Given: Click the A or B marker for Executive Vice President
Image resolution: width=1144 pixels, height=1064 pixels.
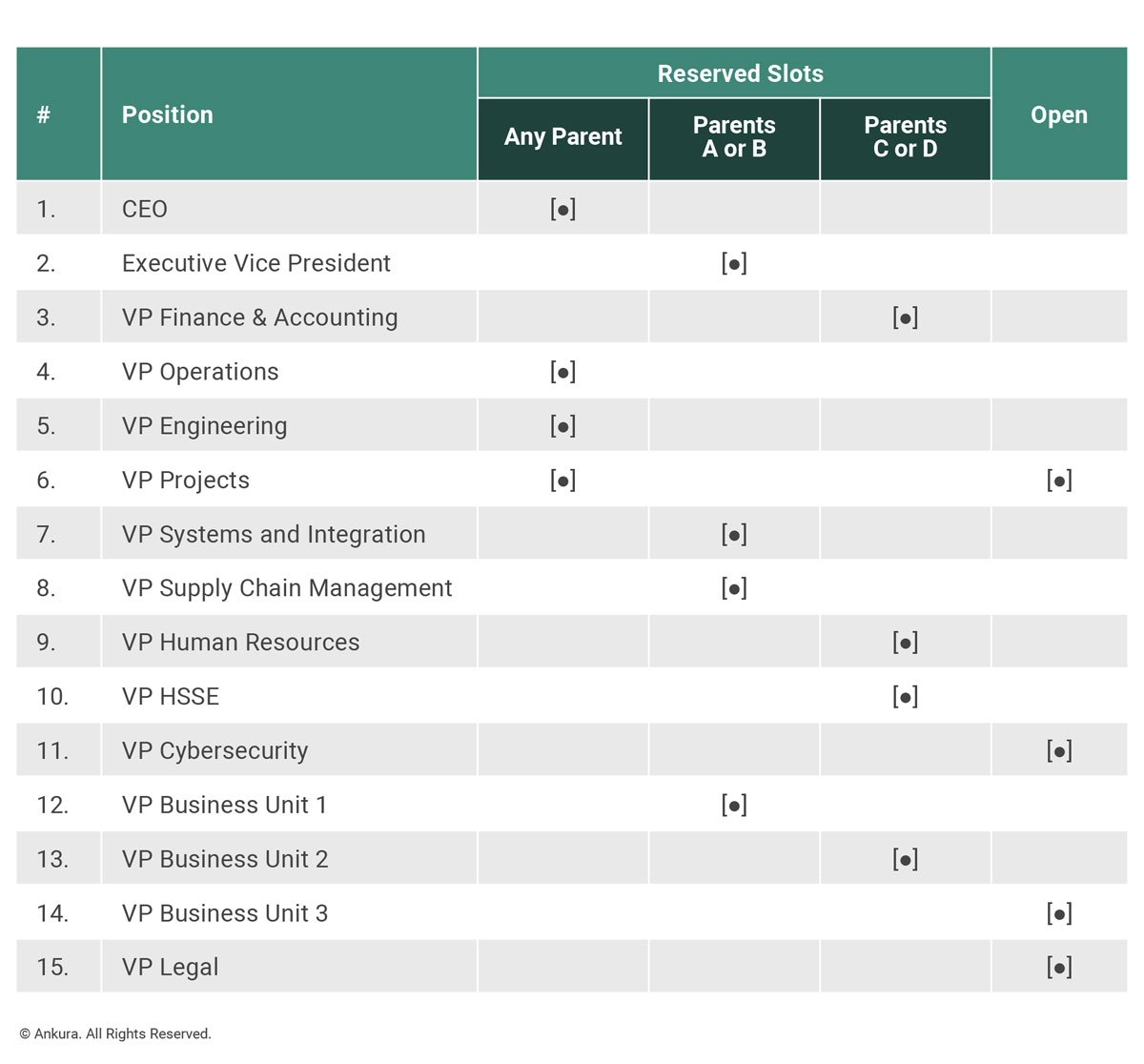Looking at the screenshot, I should (x=734, y=263).
